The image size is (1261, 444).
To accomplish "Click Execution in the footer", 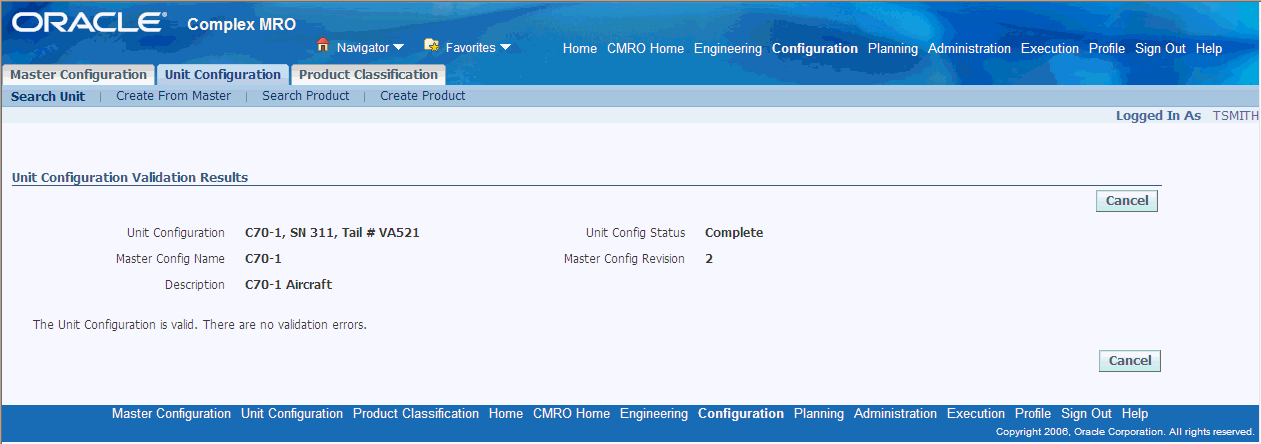I will pos(976,414).
